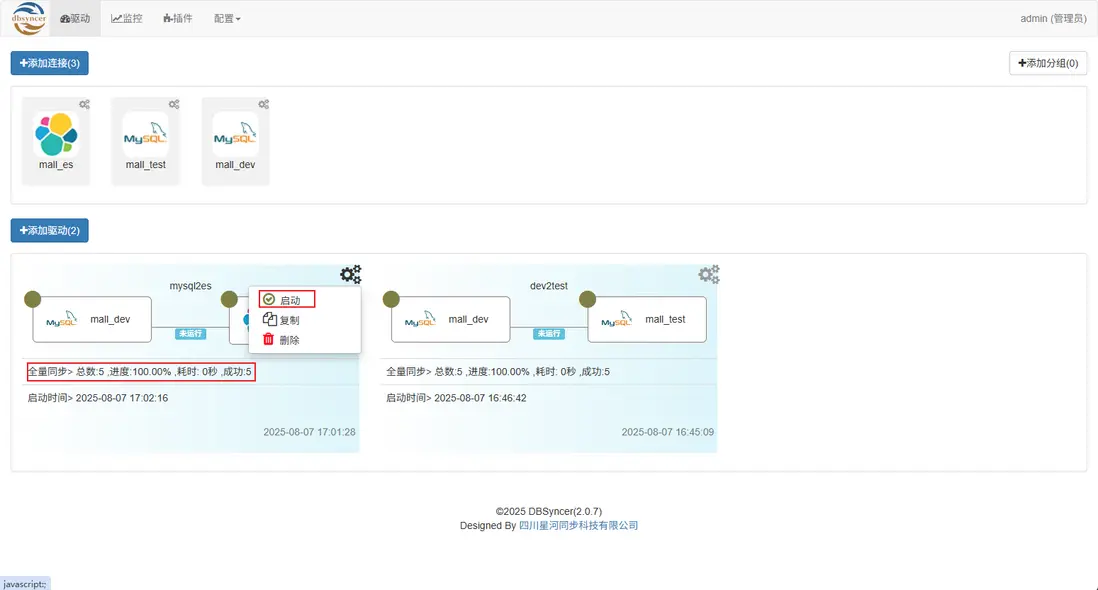Click mall_dev source box in dev2test
This screenshot has width=1098, height=590.
click(x=450, y=320)
